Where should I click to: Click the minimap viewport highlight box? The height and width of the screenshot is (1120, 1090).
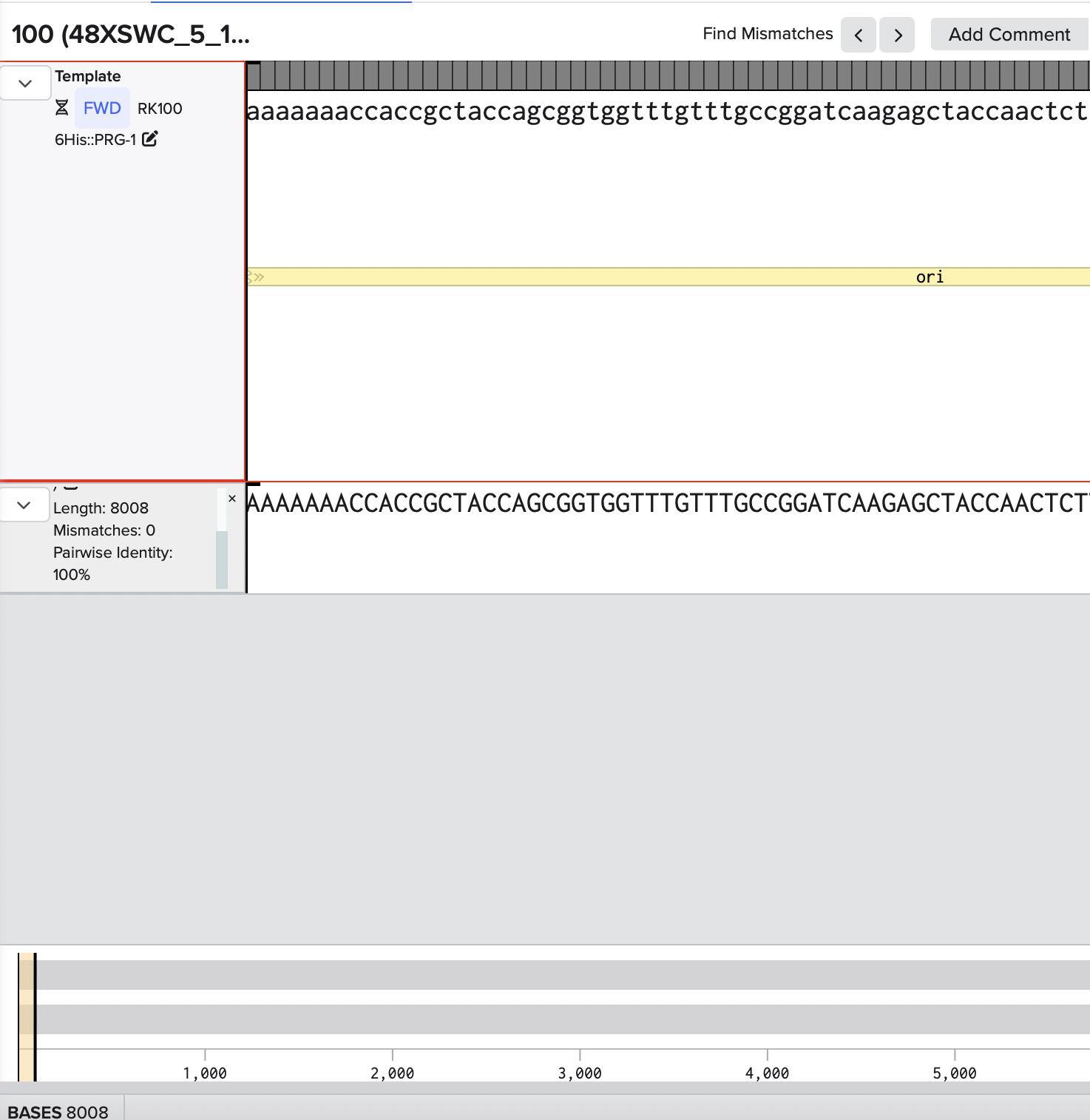pyautogui.click(x=27, y=1017)
